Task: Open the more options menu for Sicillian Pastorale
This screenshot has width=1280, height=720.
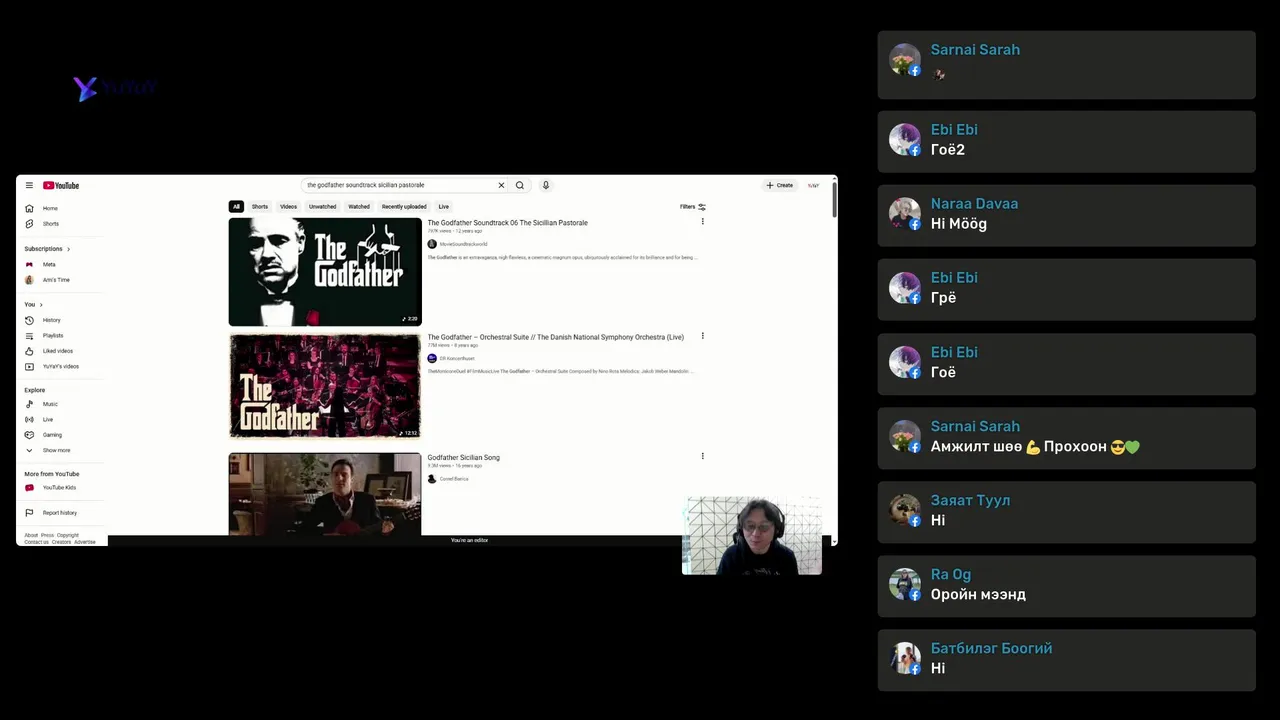Action: (702, 222)
